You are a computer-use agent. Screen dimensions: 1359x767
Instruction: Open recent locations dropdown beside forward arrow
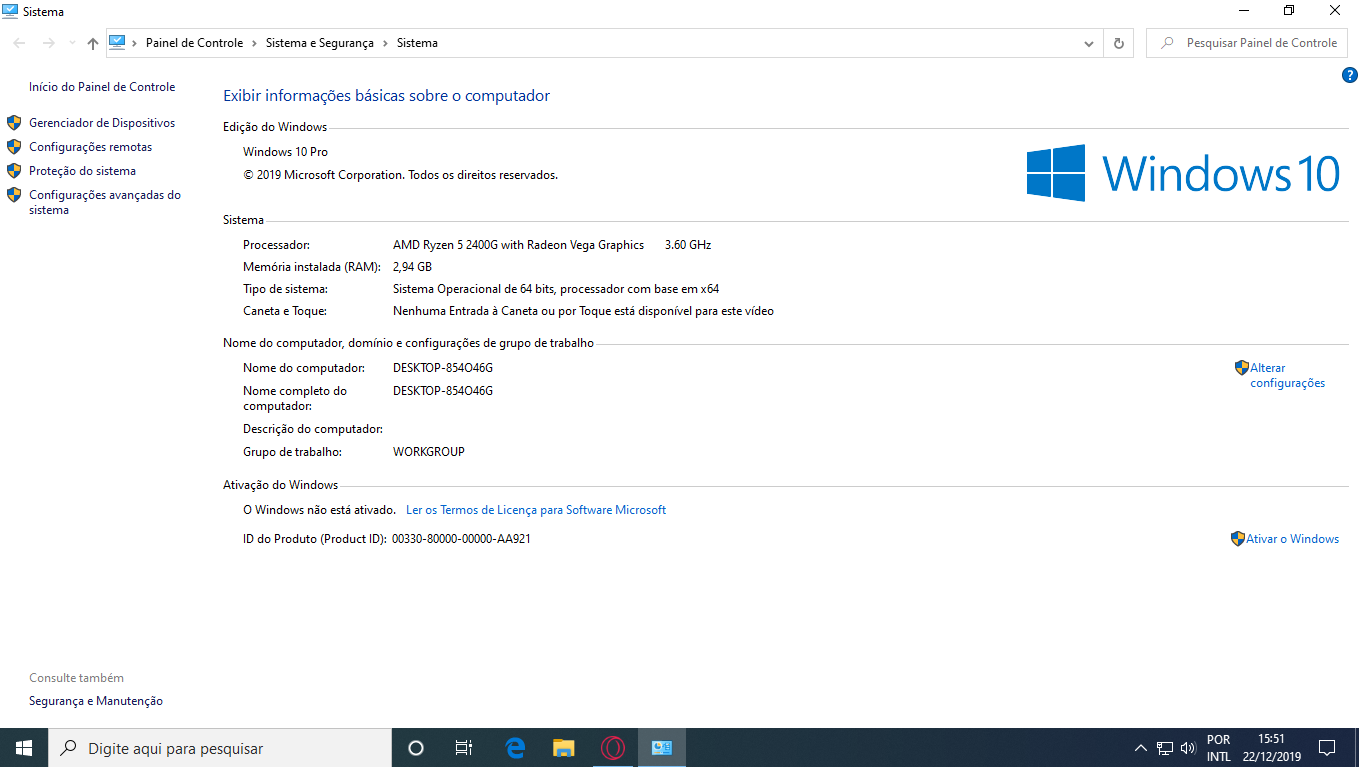(71, 43)
